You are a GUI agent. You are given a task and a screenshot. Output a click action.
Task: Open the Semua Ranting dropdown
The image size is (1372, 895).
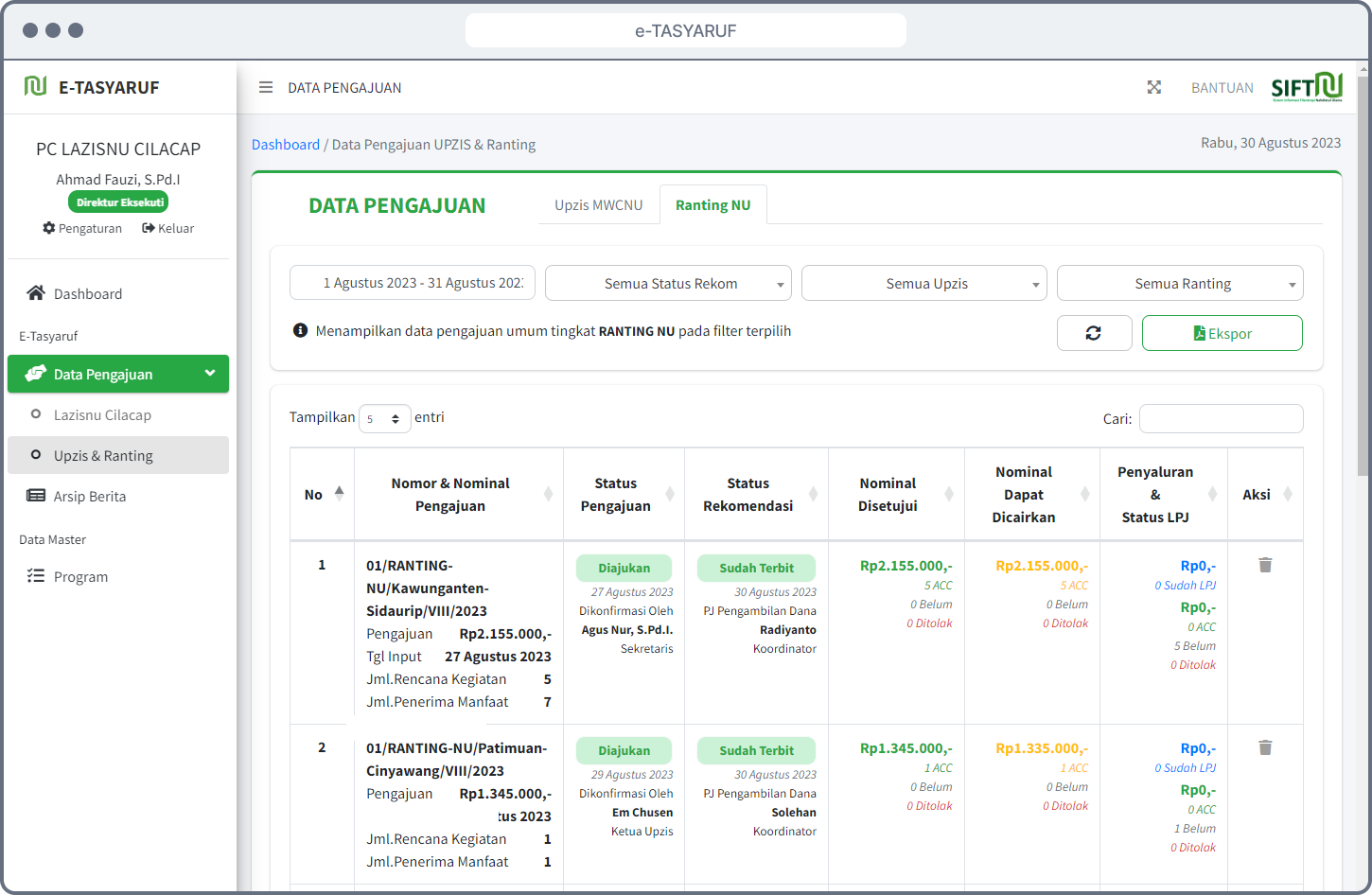point(1179,283)
